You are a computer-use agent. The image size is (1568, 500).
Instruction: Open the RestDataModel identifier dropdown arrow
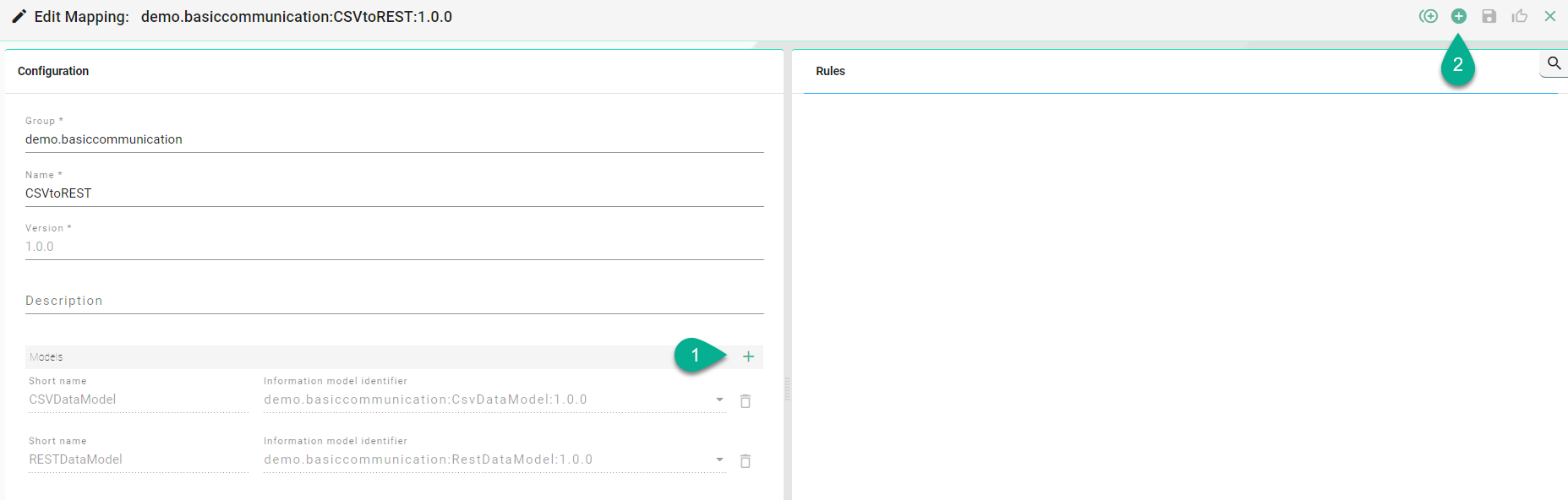pyautogui.click(x=719, y=459)
